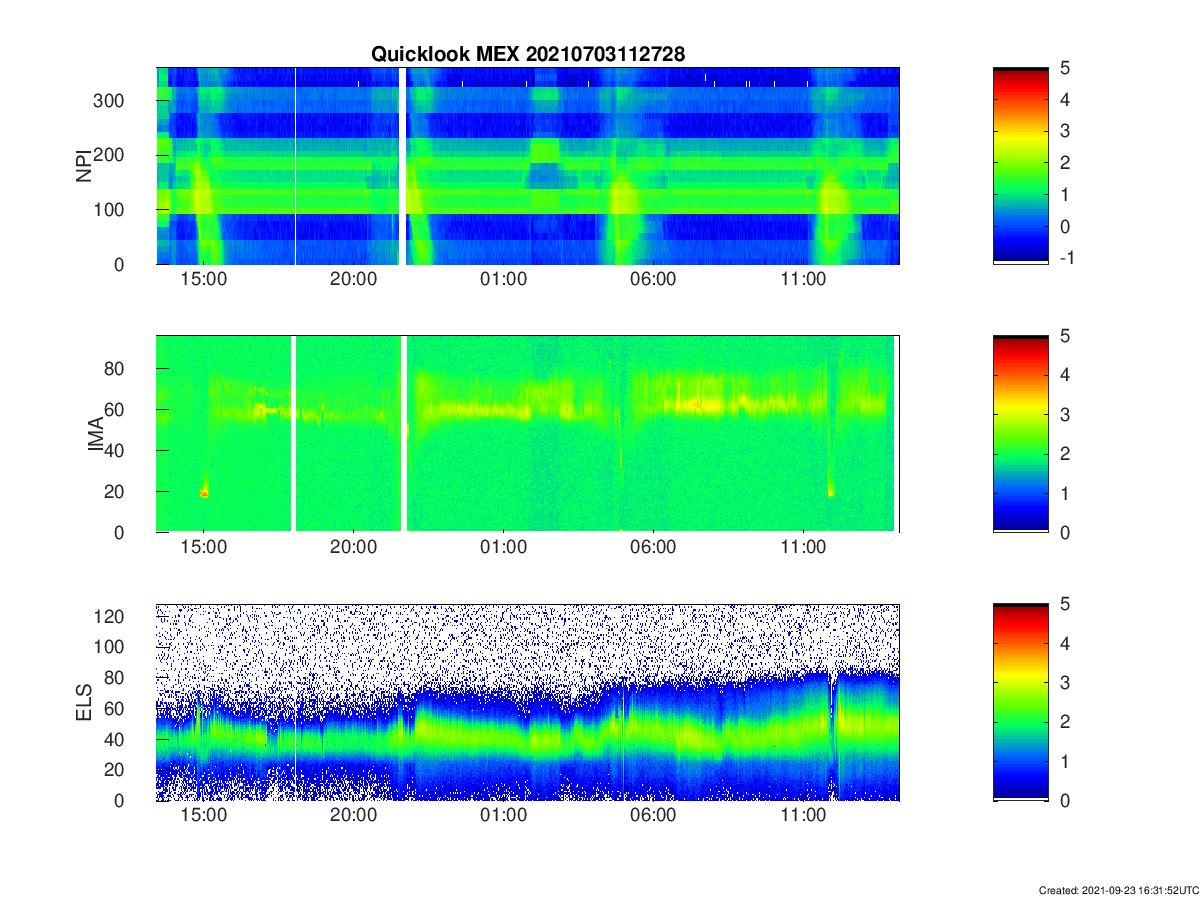
Task: Select the ELS y-axis label
Action: [84, 703]
